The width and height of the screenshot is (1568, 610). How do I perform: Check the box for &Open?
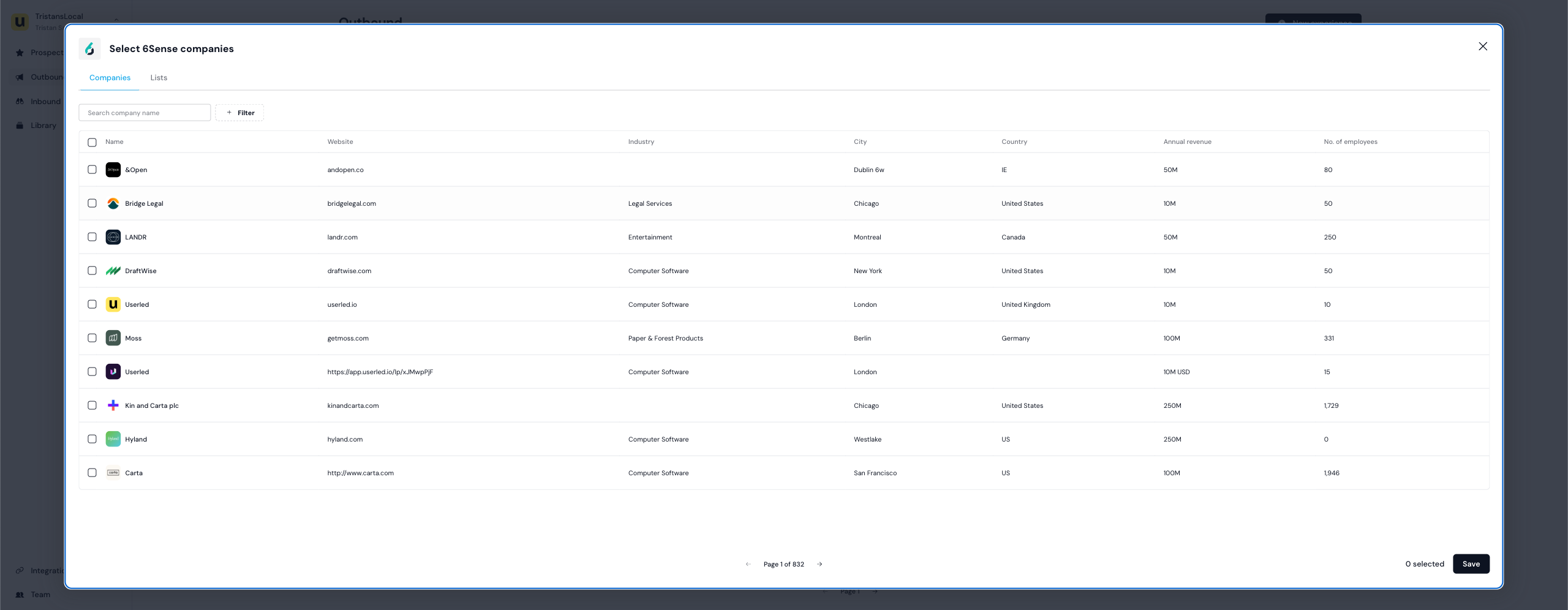click(x=92, y=170)
